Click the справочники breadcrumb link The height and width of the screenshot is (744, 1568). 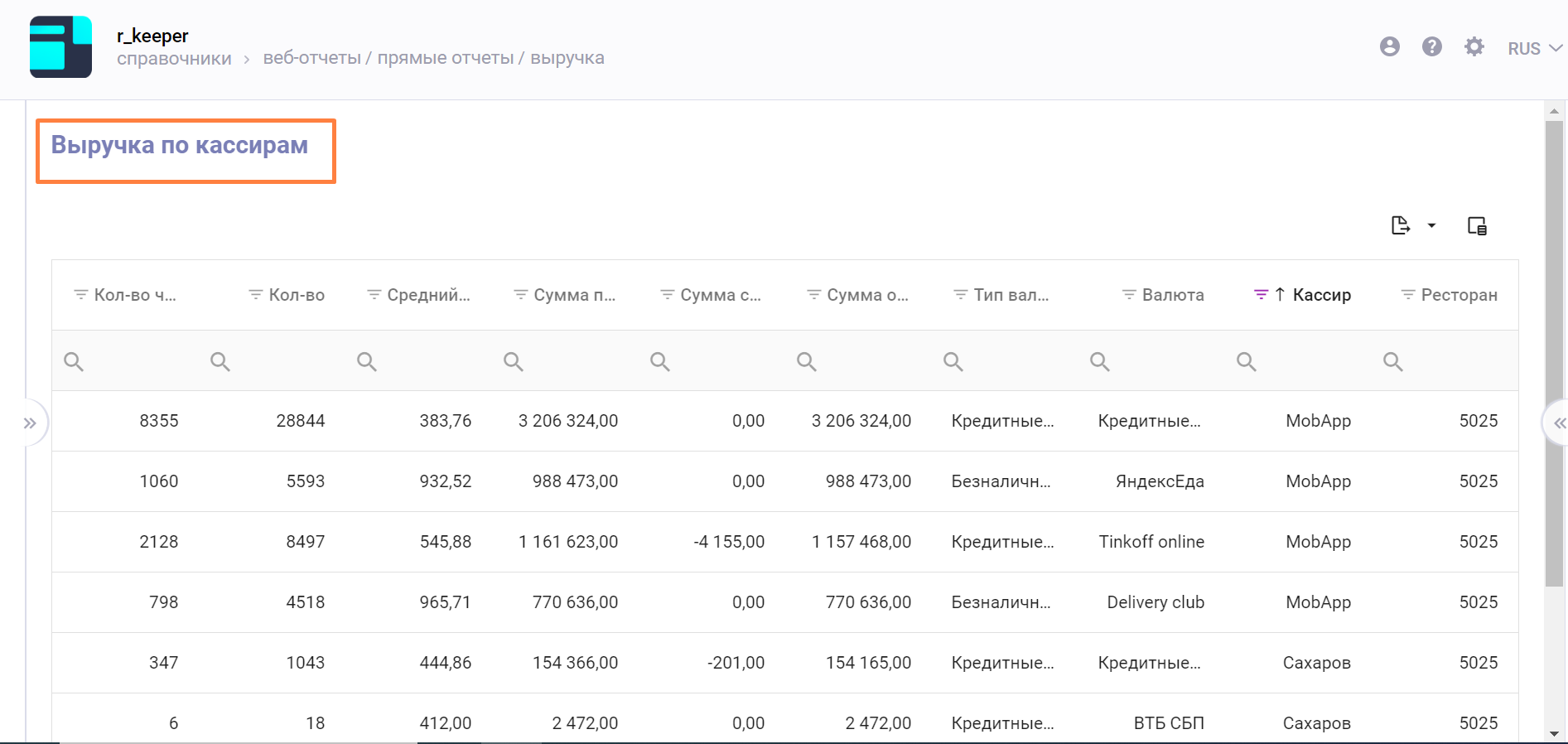point(174,59)
